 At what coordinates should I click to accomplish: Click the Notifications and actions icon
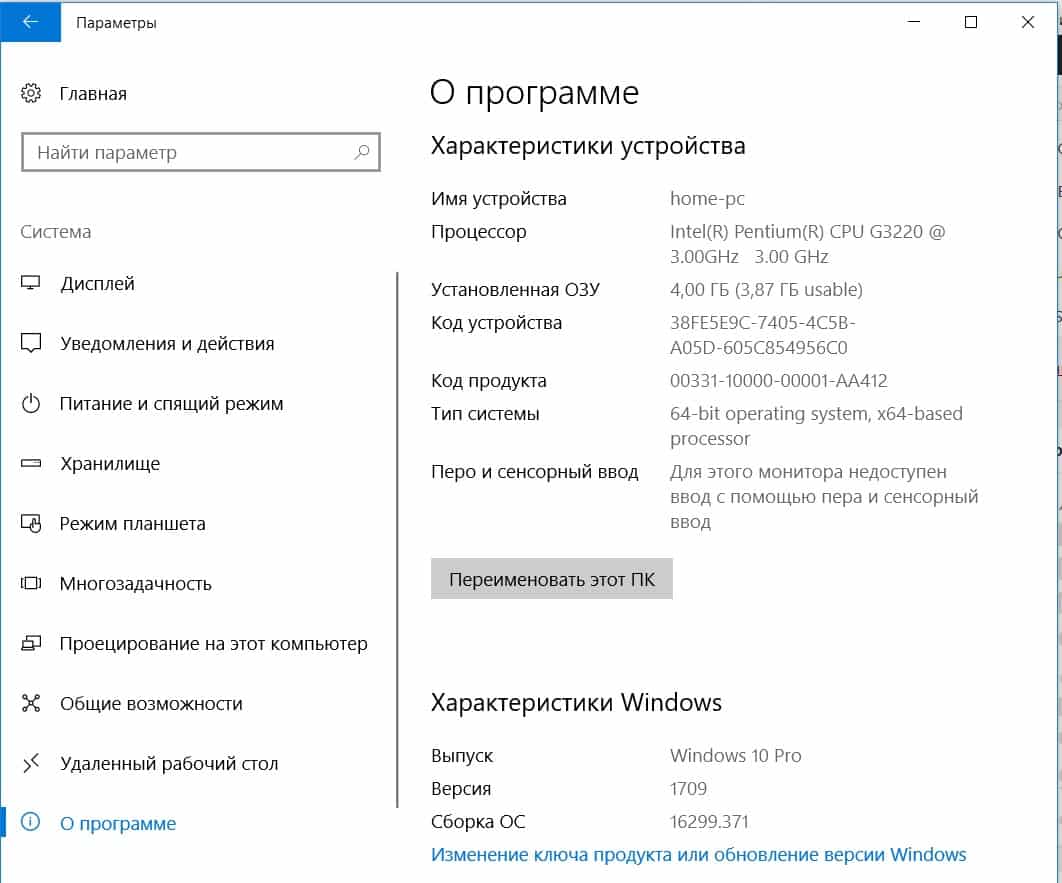31,344
